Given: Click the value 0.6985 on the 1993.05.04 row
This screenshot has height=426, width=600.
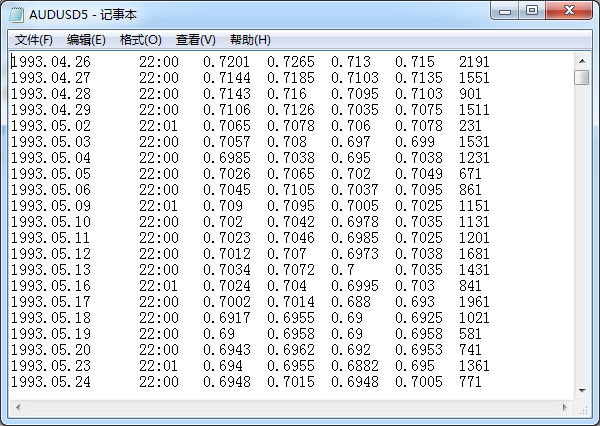Looking at the screenshot, I should click(x=227, y=158).
